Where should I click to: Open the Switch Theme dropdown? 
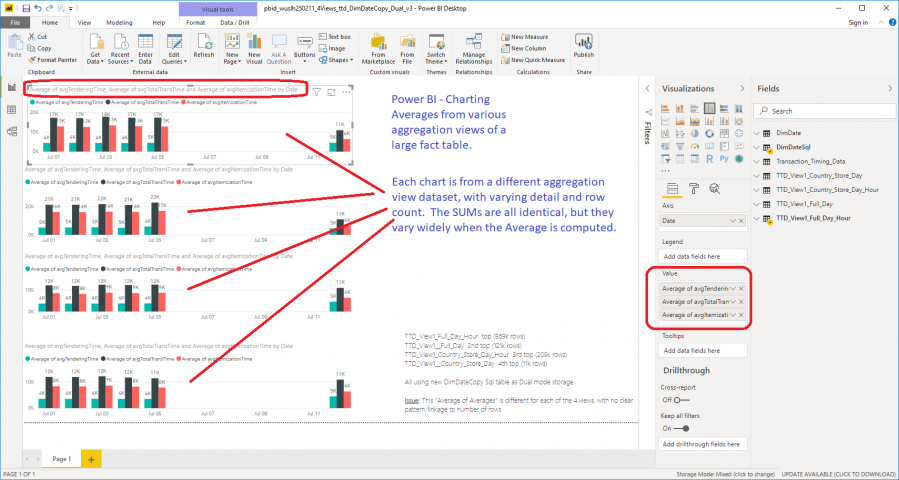[436, 57]
